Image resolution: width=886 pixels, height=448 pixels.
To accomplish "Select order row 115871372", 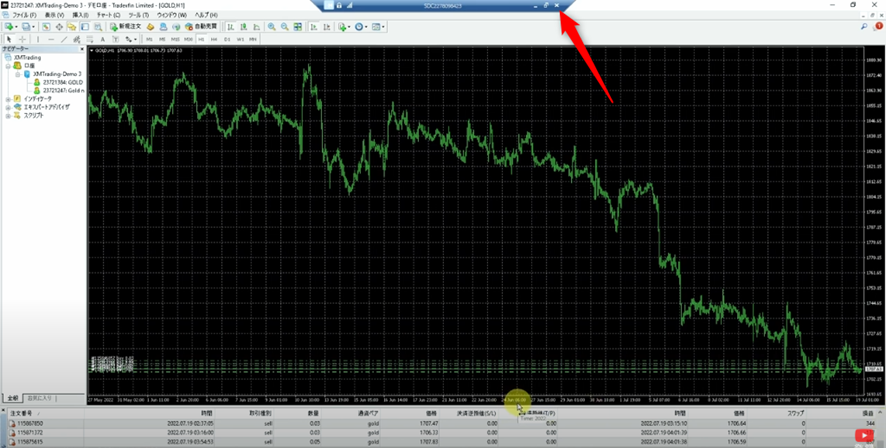I will click(x=443, y=432).
